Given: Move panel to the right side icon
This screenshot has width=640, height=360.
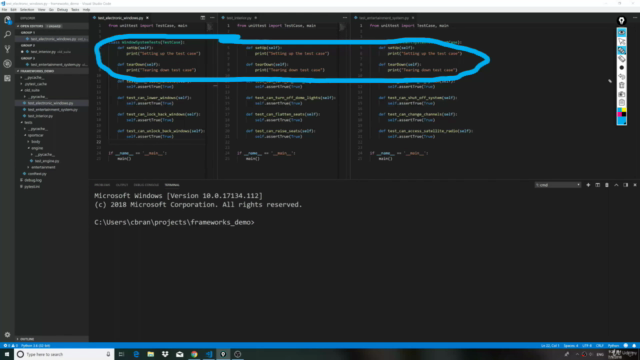Looking at the screenshot, I should [x=625, y=185].
